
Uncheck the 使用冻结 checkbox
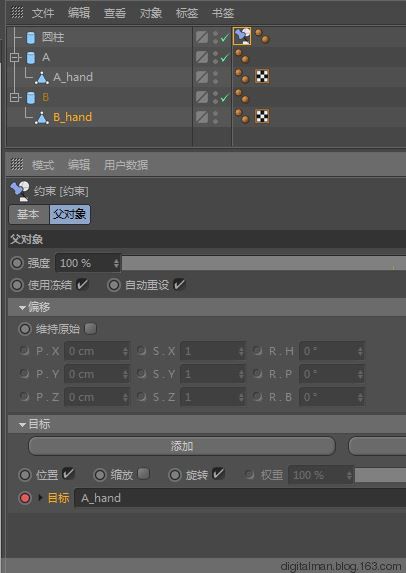[83, 284]
